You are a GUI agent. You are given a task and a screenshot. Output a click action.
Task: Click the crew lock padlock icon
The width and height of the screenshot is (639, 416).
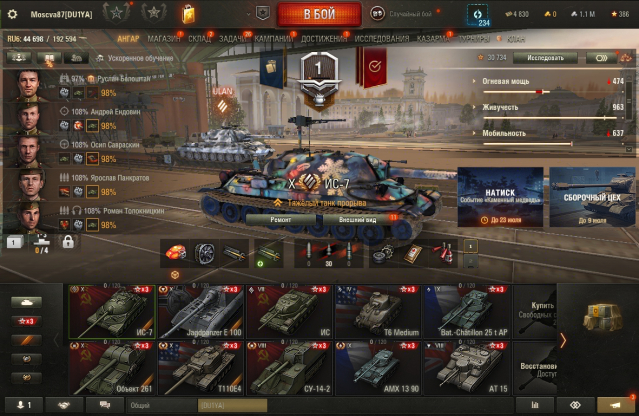[x=68, y=242]
